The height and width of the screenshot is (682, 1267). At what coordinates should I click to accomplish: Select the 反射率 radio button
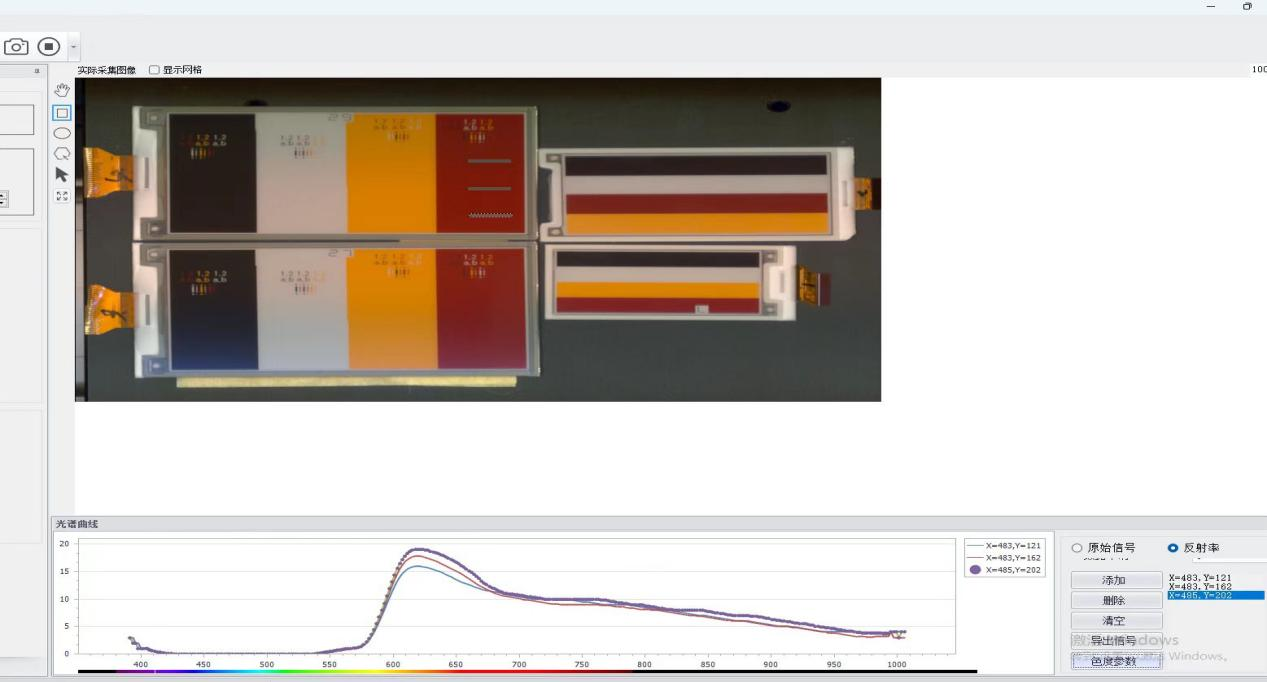1173,548
